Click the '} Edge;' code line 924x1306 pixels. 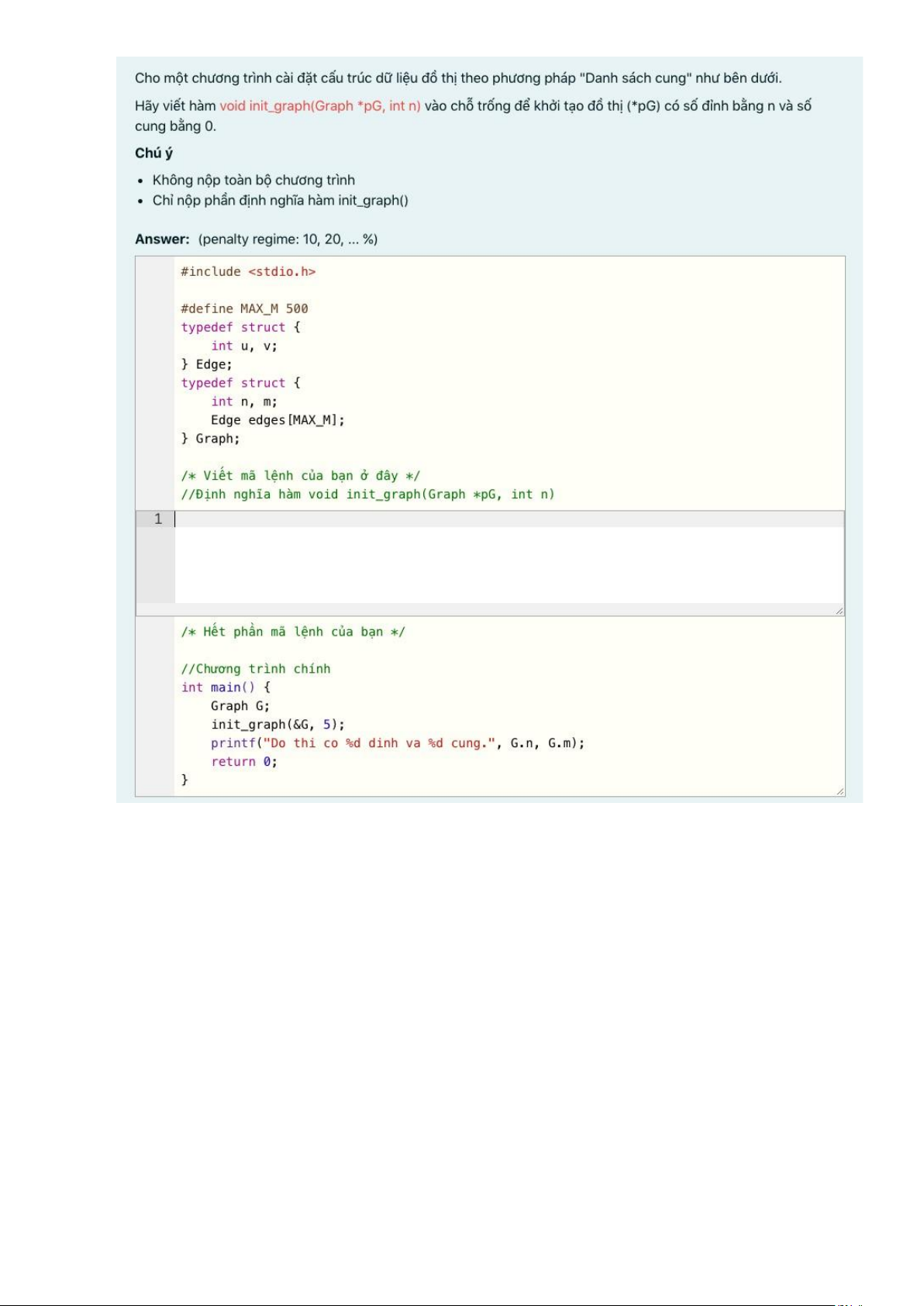pyautogui.click(x=206, y=364)
